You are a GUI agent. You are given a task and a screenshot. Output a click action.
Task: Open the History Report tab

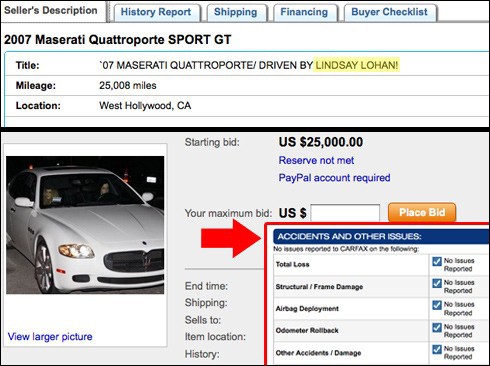point(156,12)
